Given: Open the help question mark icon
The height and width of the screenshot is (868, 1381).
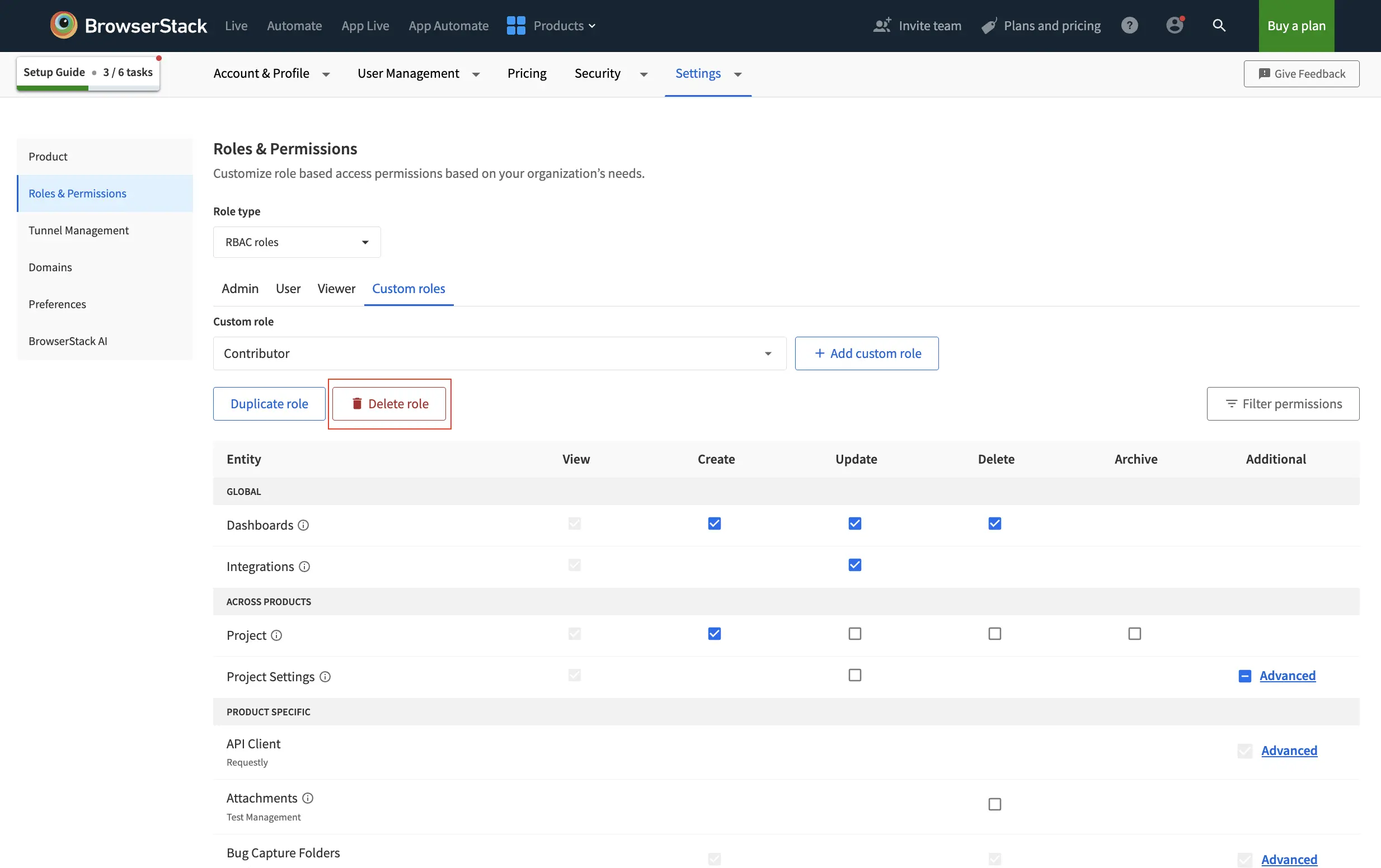Looking at the screenshot, I should coord(1129,25).
